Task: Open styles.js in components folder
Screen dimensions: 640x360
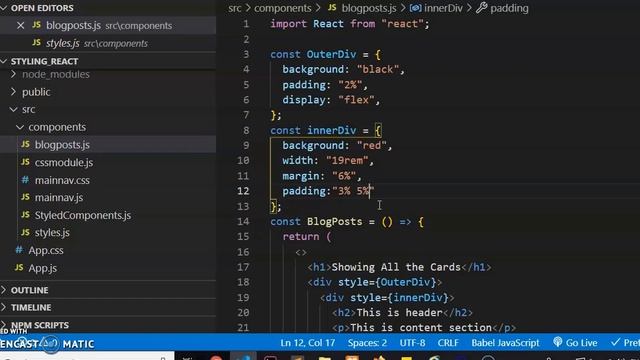Action: point(52,233)
